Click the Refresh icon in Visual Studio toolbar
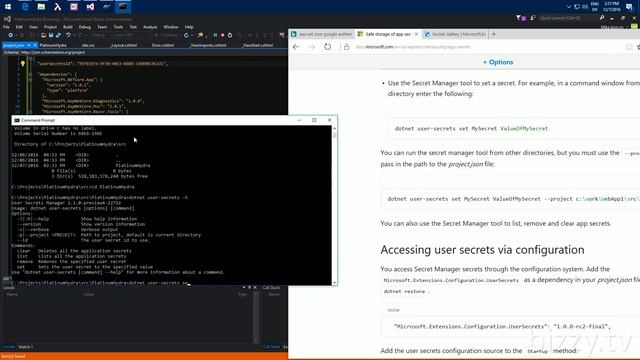Viewport: 640px width, 360px height. point(186,36)
